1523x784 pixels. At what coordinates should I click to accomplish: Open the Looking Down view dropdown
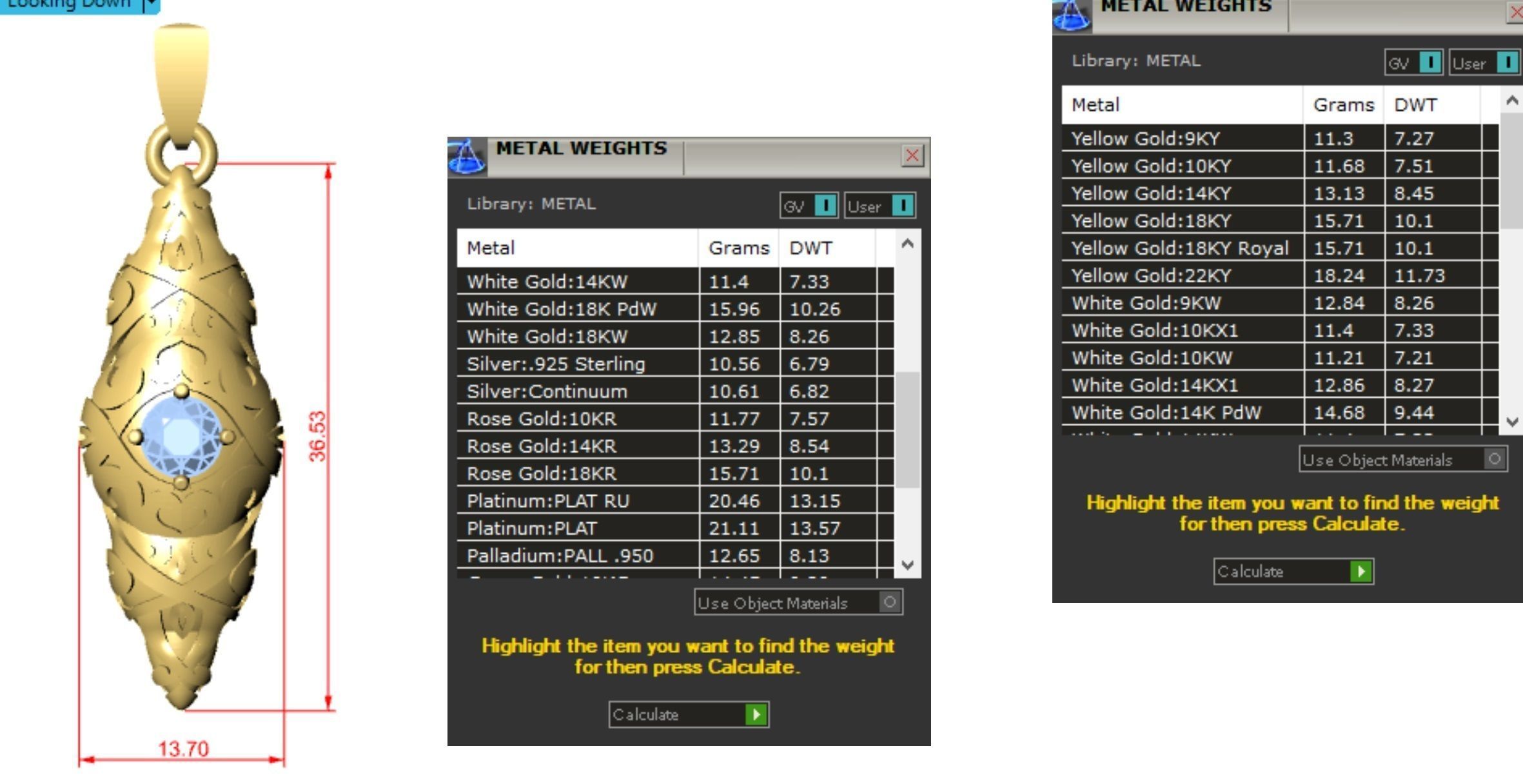[x=151, y=5]
